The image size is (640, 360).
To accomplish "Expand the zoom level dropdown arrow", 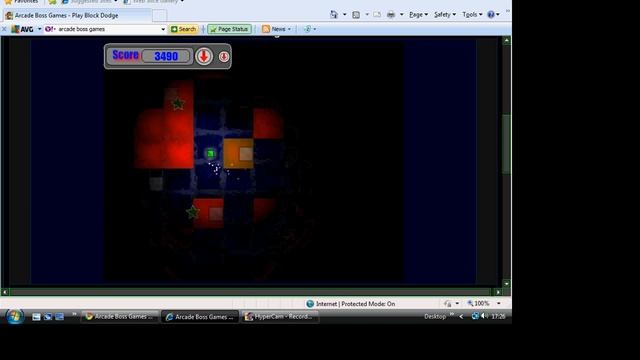I will pyautogui.click(x=498, y=303).
